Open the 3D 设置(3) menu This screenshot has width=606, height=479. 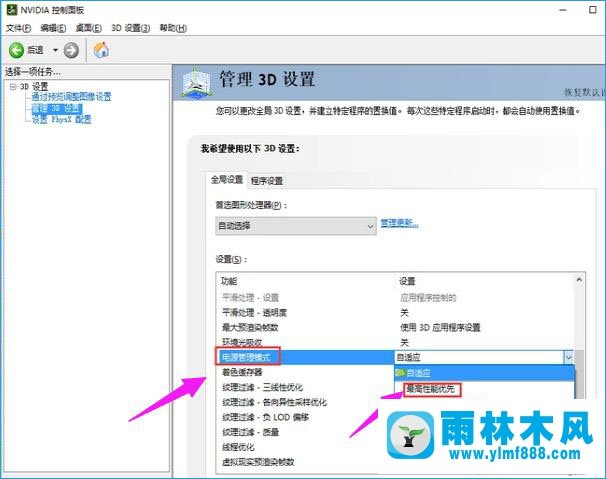tap(131, 28)
